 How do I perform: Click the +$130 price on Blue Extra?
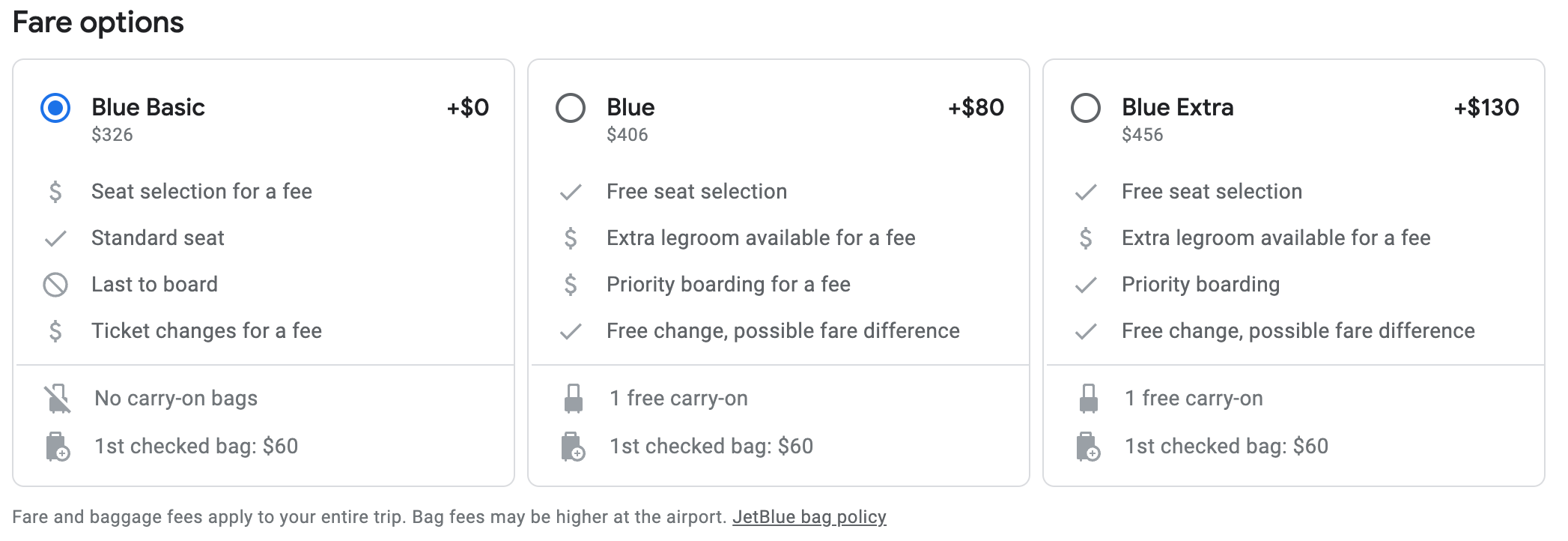pos(1486,107)
